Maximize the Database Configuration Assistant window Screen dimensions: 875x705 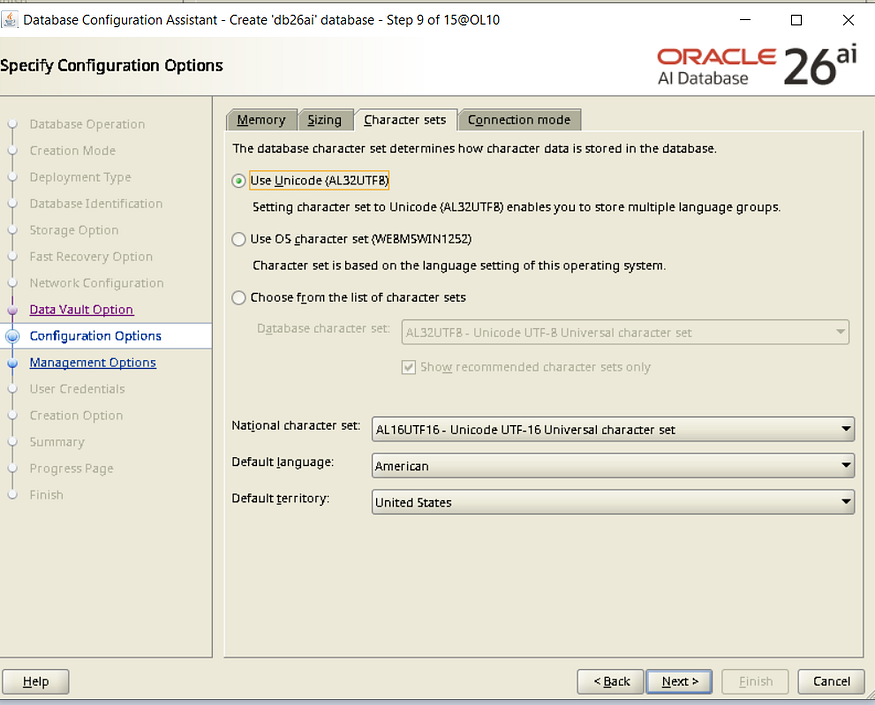click(x=796, y=20)
